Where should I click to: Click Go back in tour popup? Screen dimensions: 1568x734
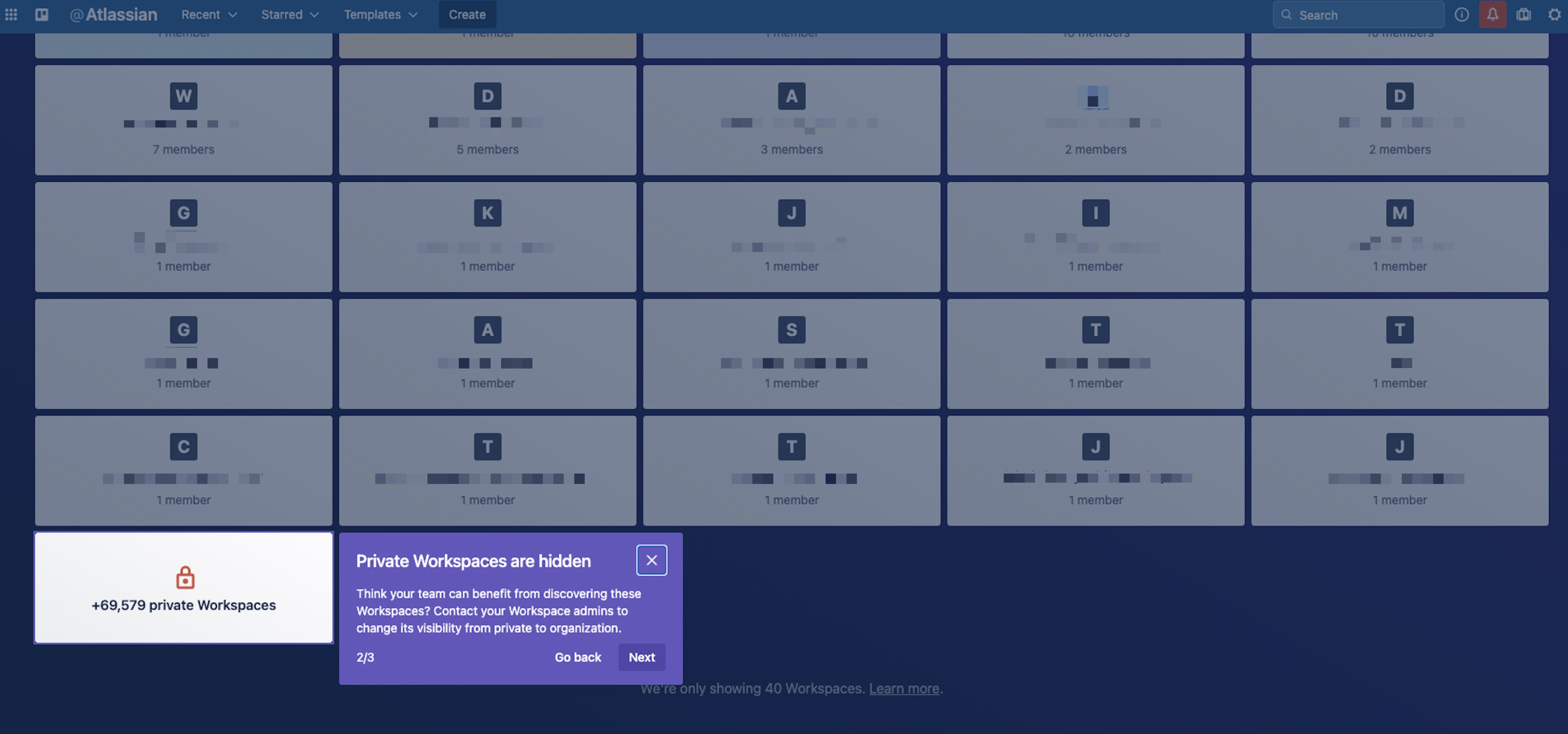[x=577, y=656]
